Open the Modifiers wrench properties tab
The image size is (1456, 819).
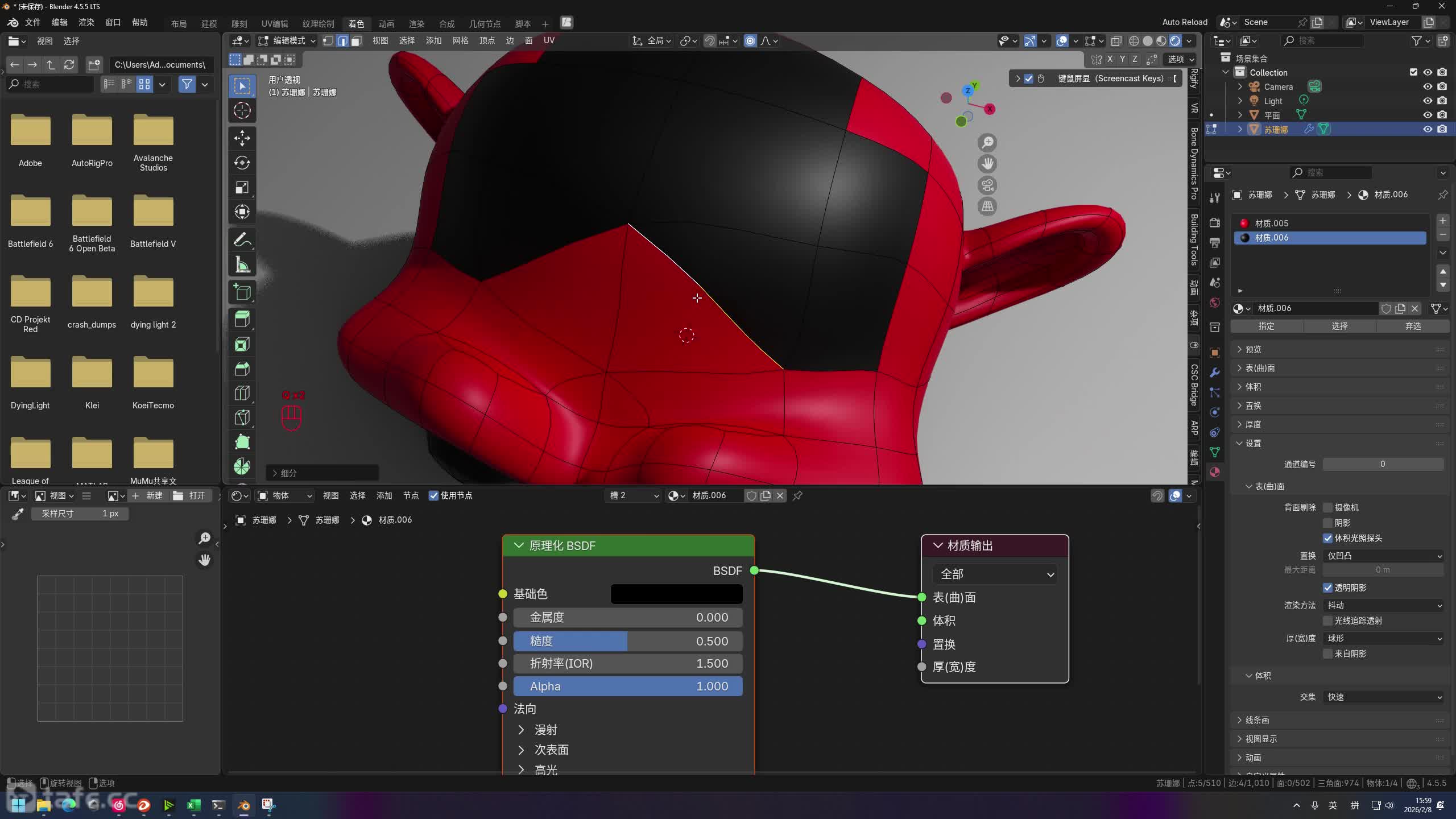pyautogui.click(x=1215, y=373)
